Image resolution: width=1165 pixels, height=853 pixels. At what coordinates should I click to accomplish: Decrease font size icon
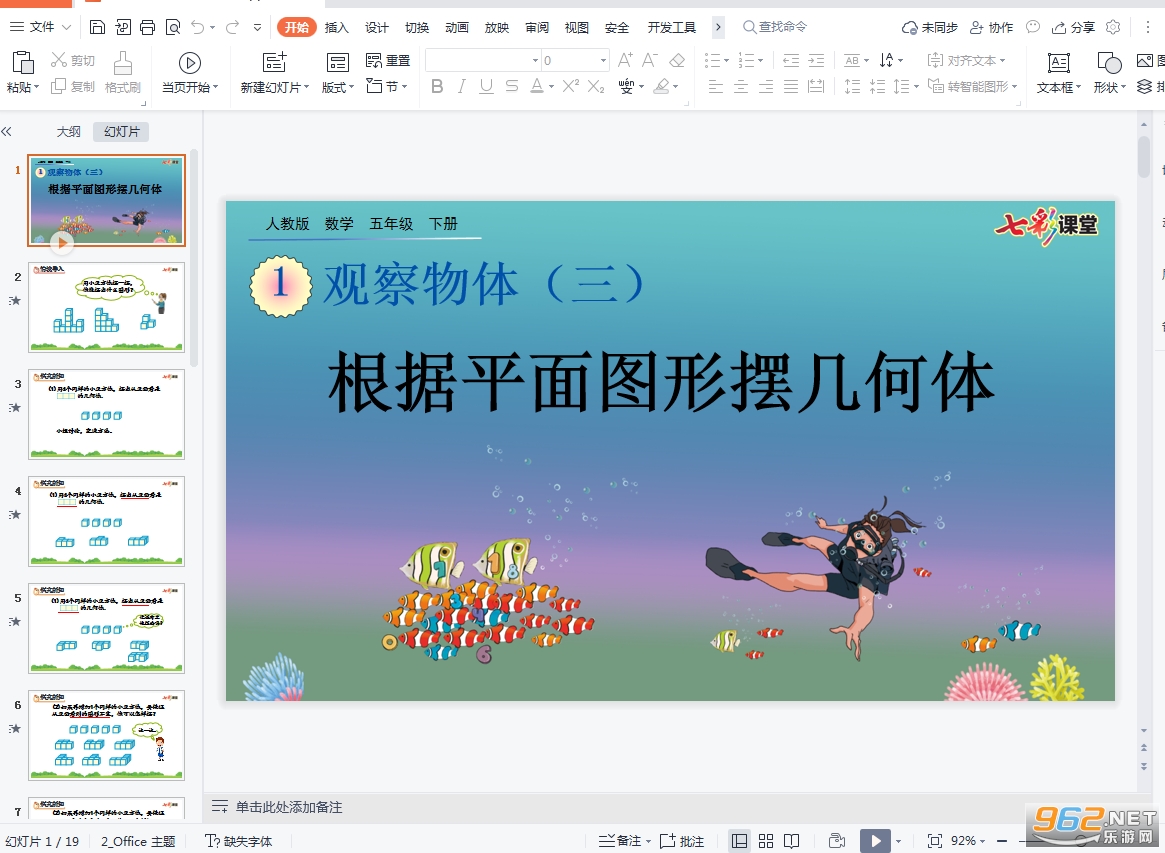coord(650,60)
